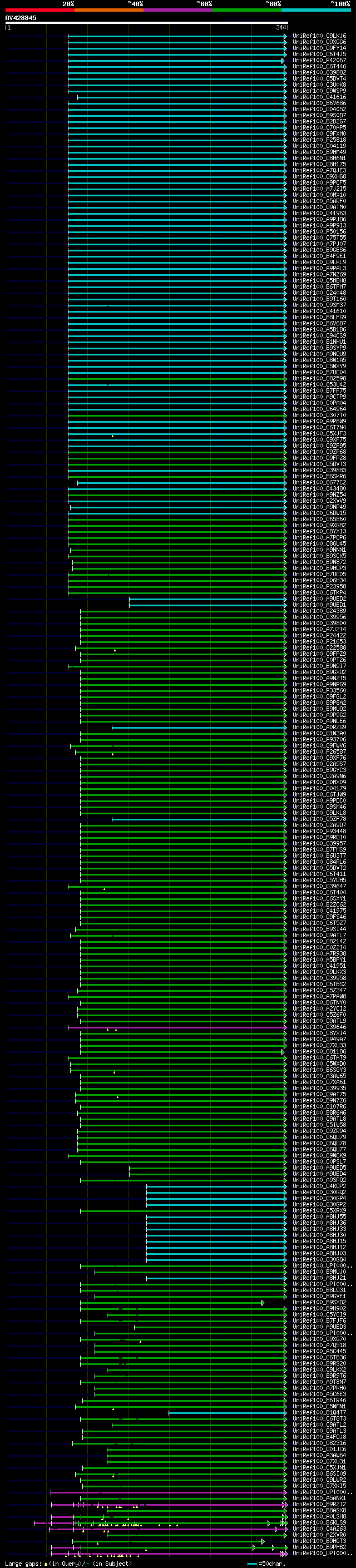Click the =50char. scale legend
The image size is (356, 1568).
[x=266, y=1564]
